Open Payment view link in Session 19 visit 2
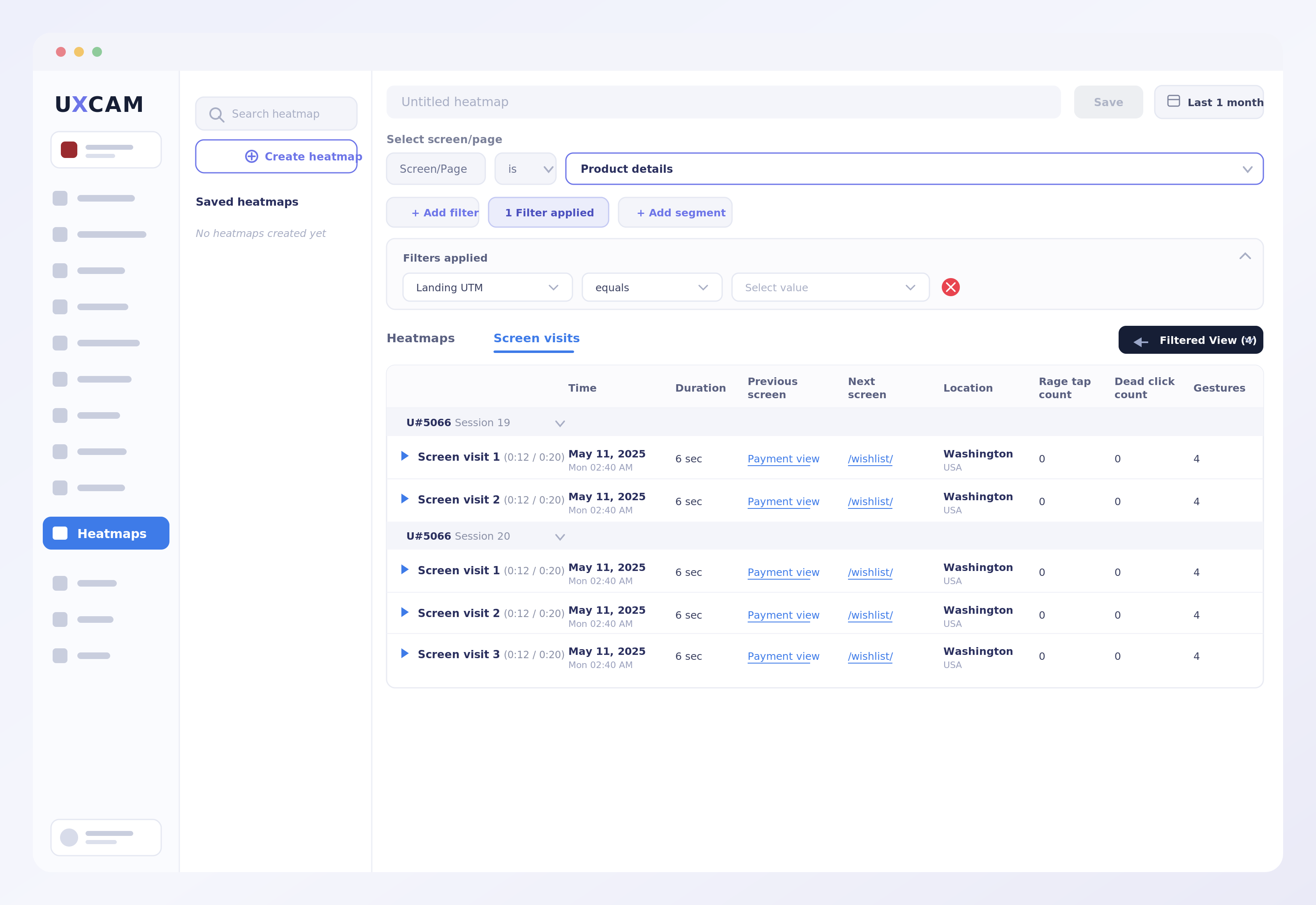Image resolution: width=1316 pixels, height=905 pixels. coord(783,502)
